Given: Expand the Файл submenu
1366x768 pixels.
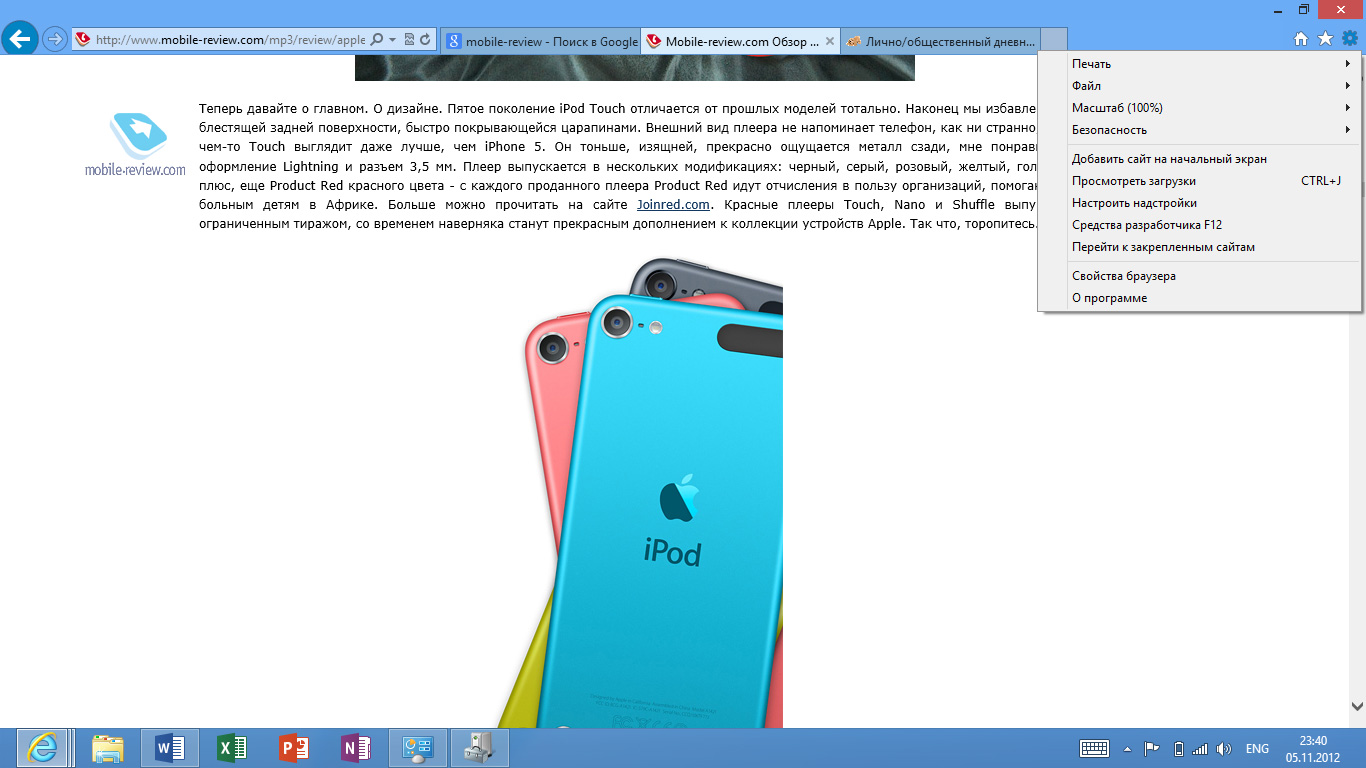Looking at the screenshot, I should [1199, 86].
